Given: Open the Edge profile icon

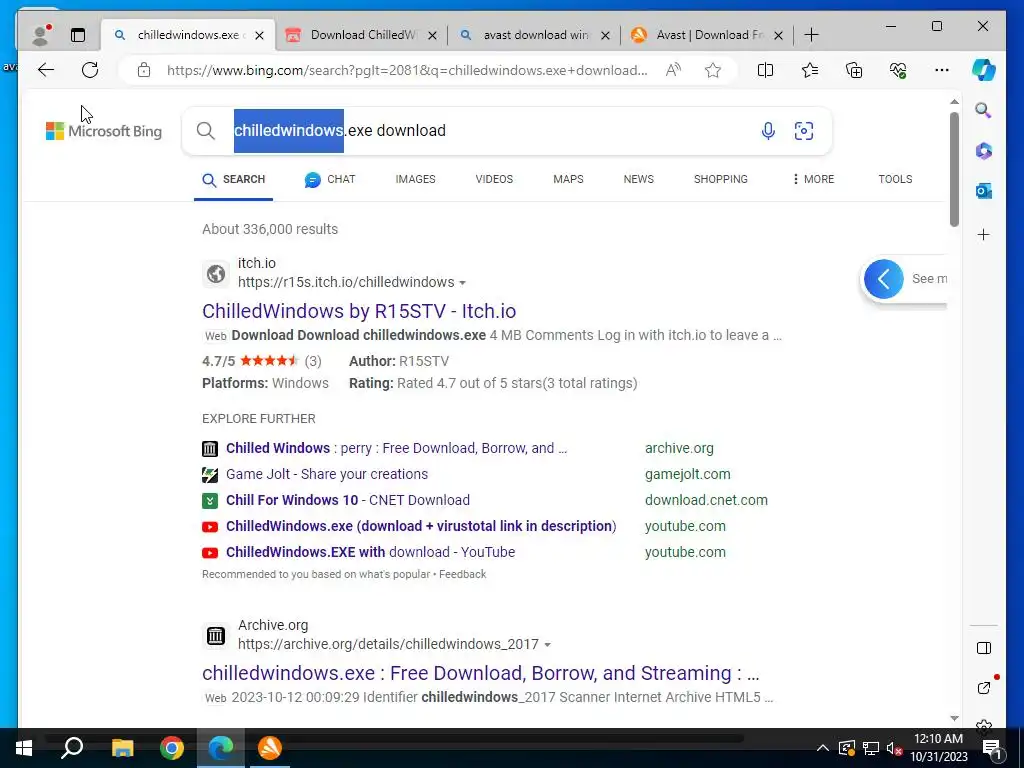Looking at the screenshot, I should [41, 35].
